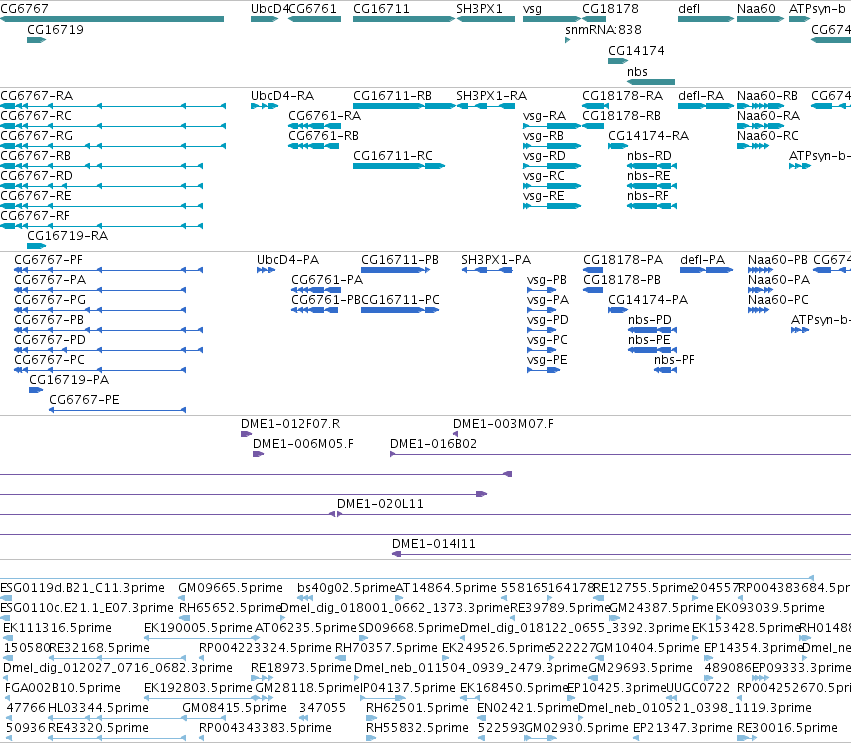Viewport: 851px width, 743px height.
Task: Open protein CG18178-PA
Action: pyautogui.click(x=593, y=270)
